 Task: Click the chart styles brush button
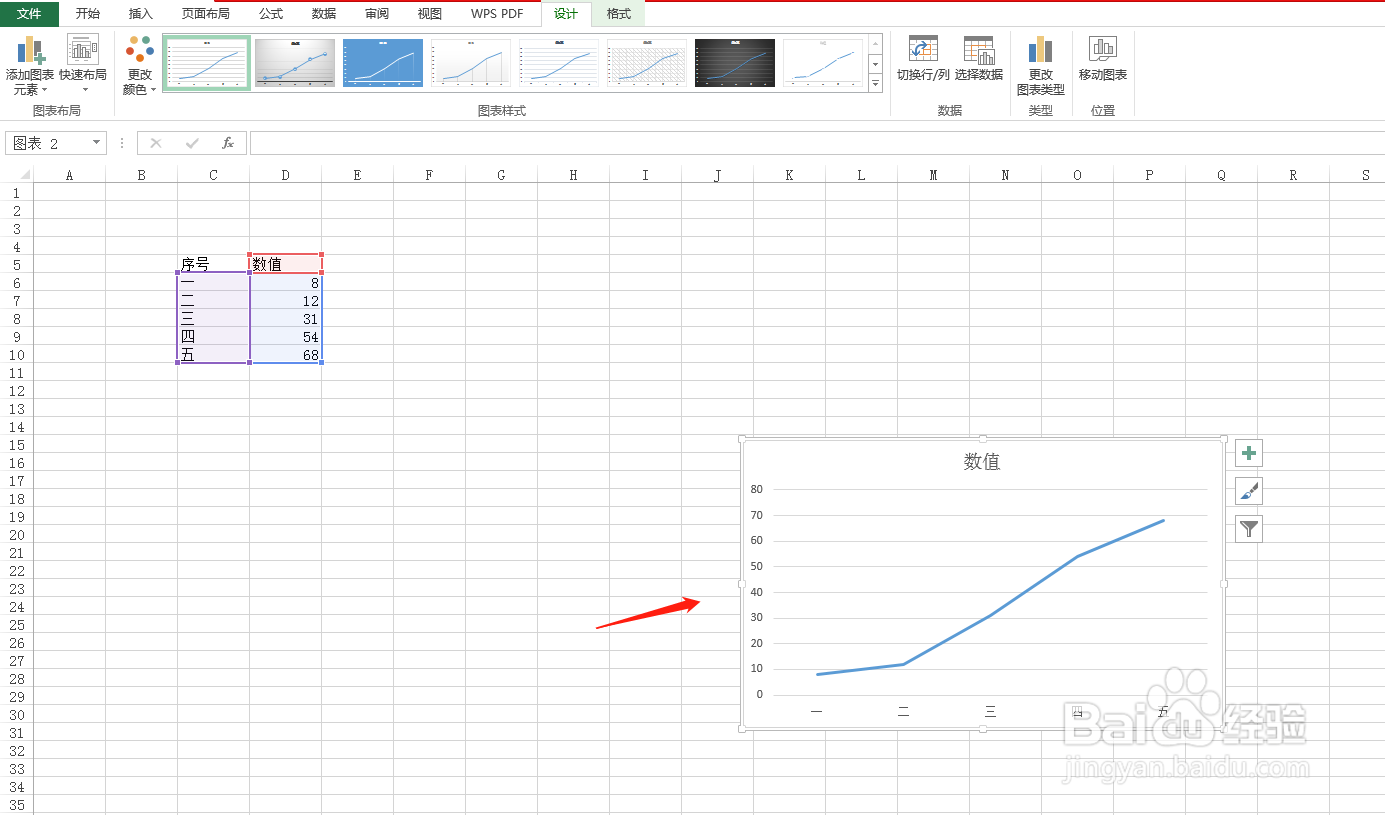pos(1249,491)
